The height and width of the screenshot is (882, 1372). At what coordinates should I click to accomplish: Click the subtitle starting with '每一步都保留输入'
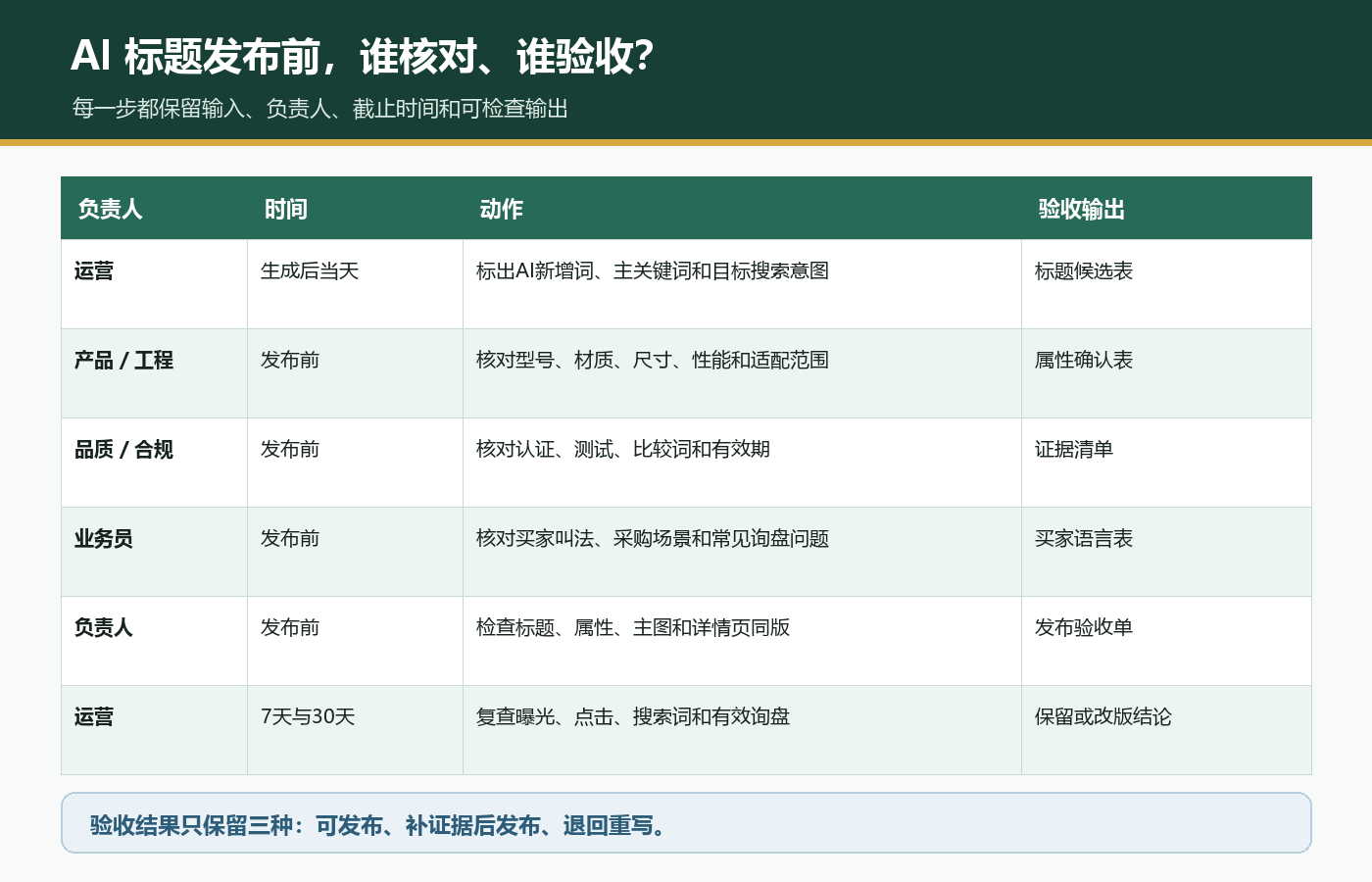point(319,108)
